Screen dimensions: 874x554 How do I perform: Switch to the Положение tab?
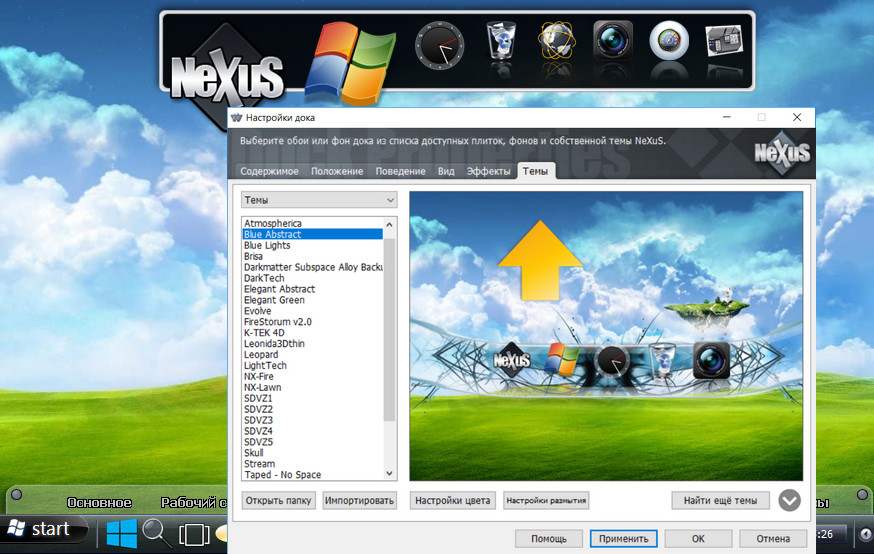coord(337,171)
